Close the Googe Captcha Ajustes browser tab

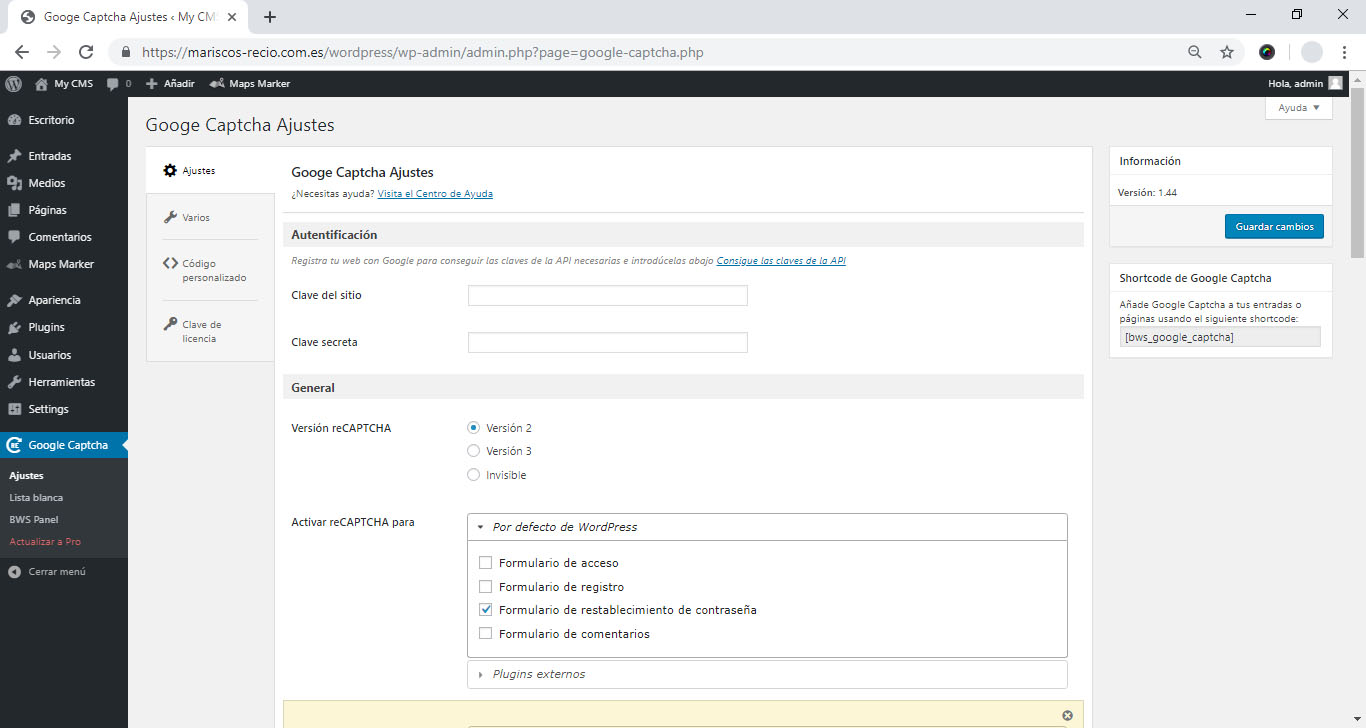(x=232, y=17)
